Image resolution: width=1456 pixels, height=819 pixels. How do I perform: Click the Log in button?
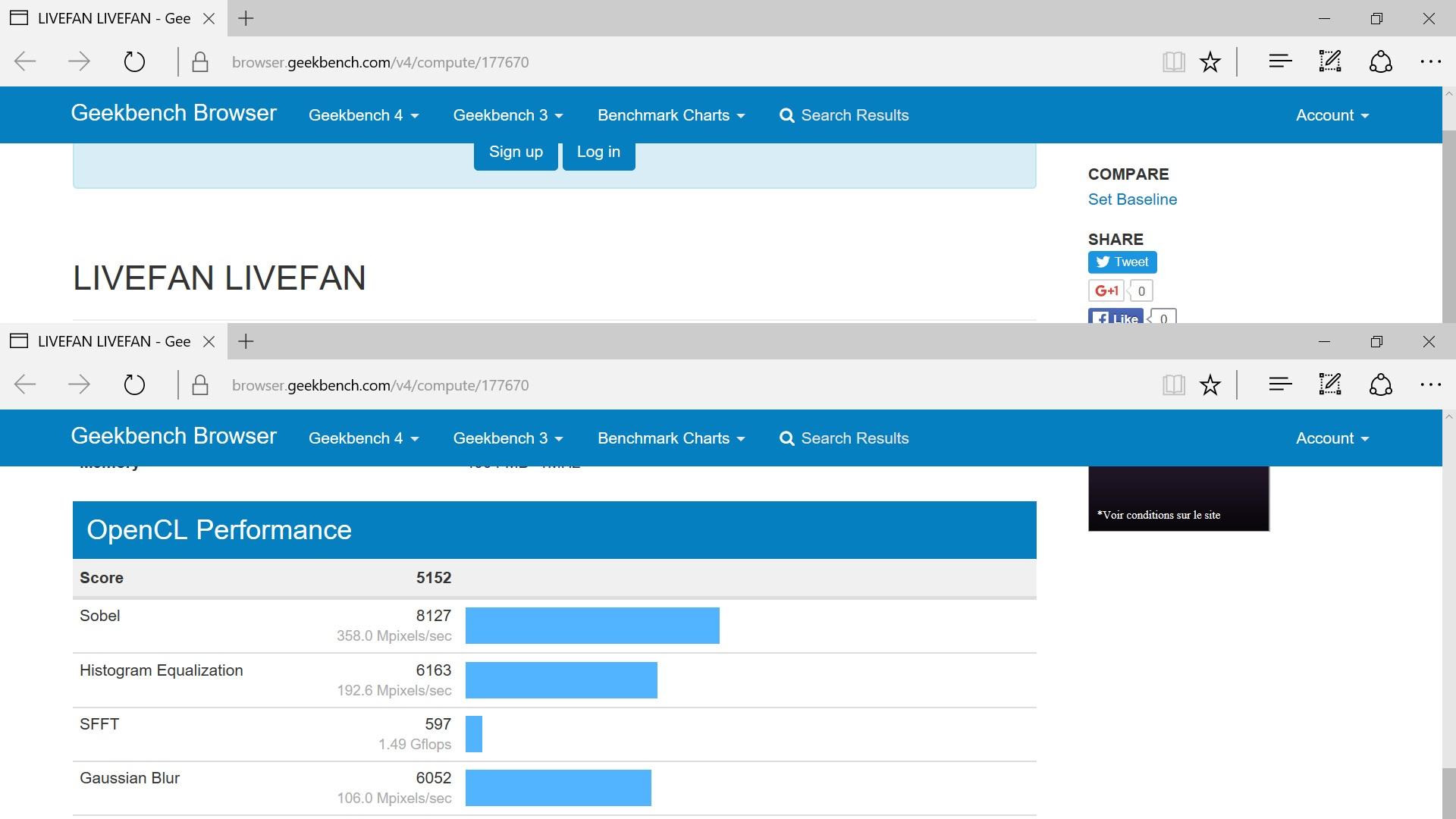(x=598, y=152)
